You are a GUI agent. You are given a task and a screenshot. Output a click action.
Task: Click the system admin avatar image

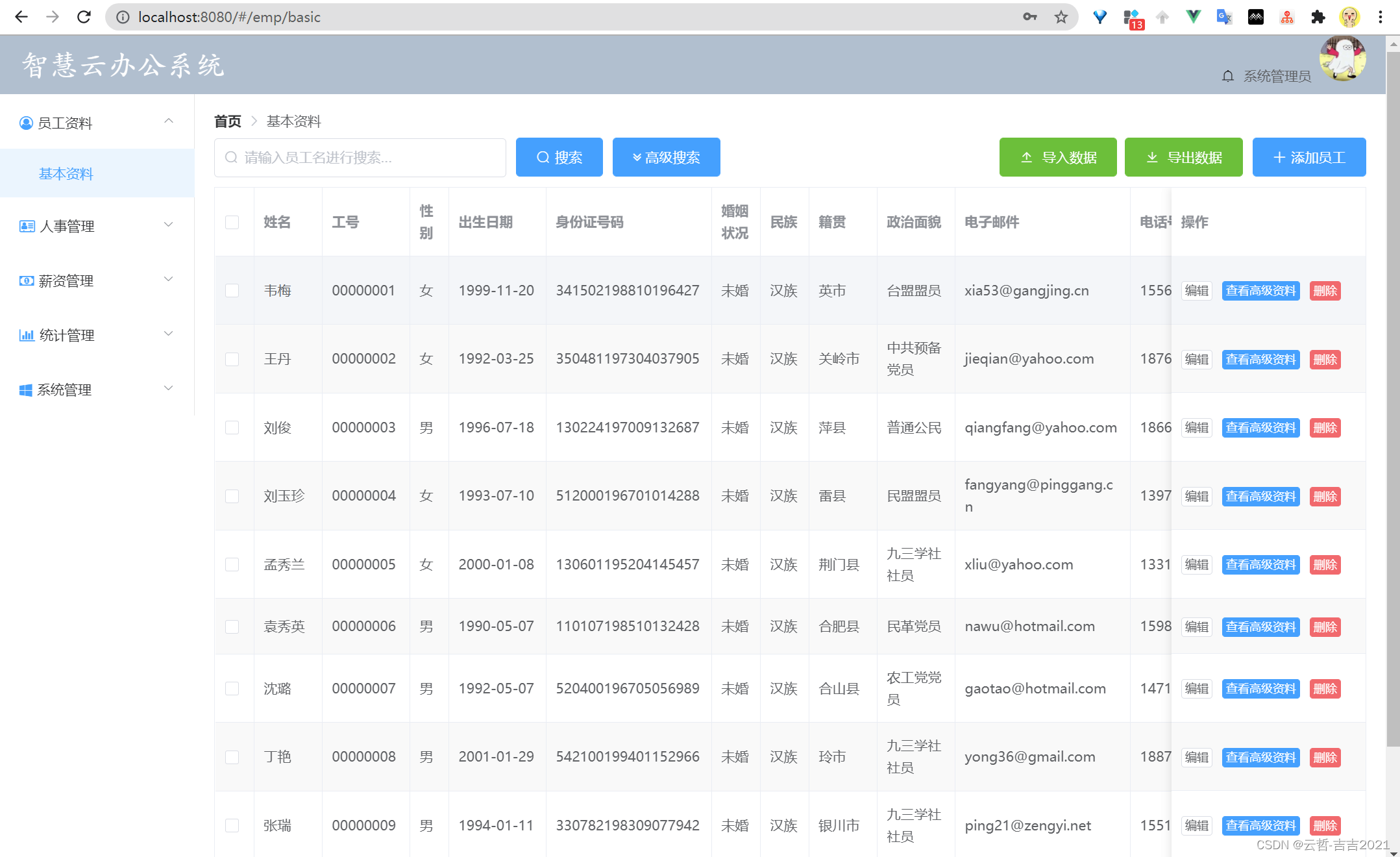pos(1342,58)
